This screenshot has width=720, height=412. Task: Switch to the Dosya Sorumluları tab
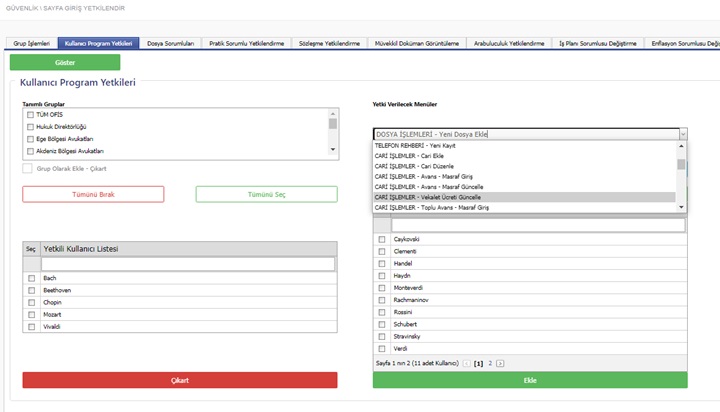[x=169, y=44]
